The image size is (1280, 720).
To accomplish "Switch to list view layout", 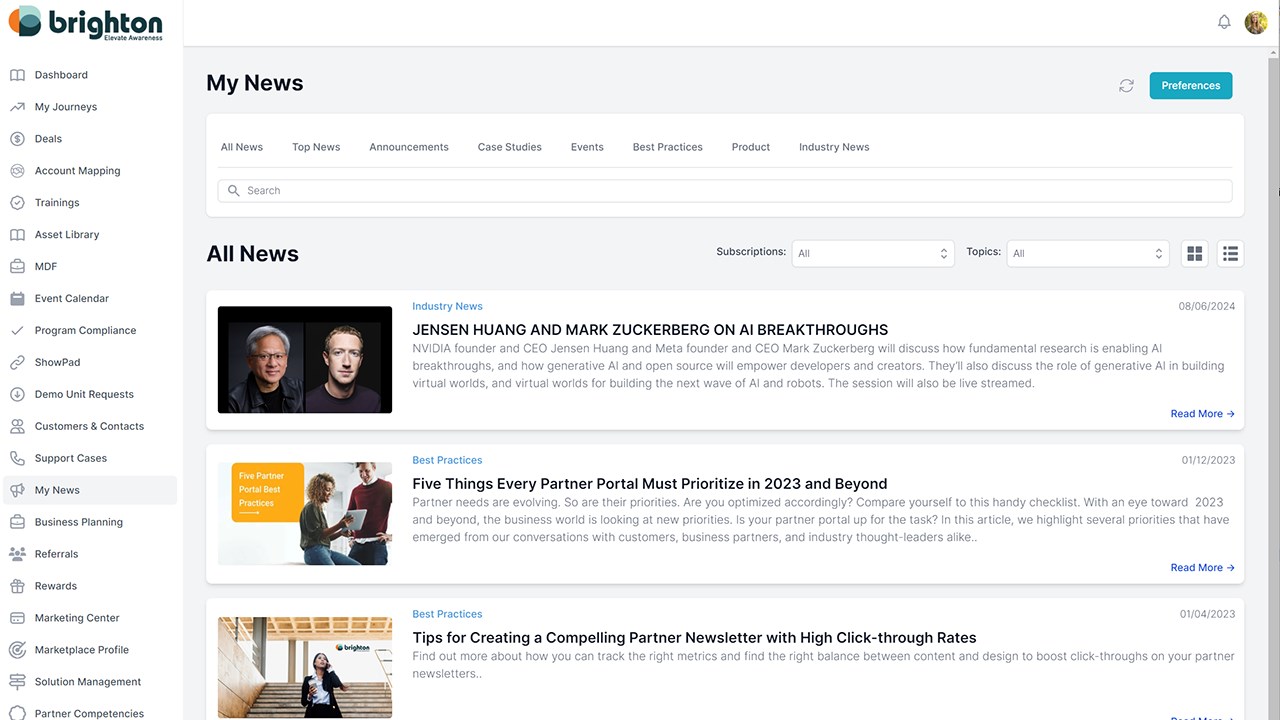I will (1231, 254).
